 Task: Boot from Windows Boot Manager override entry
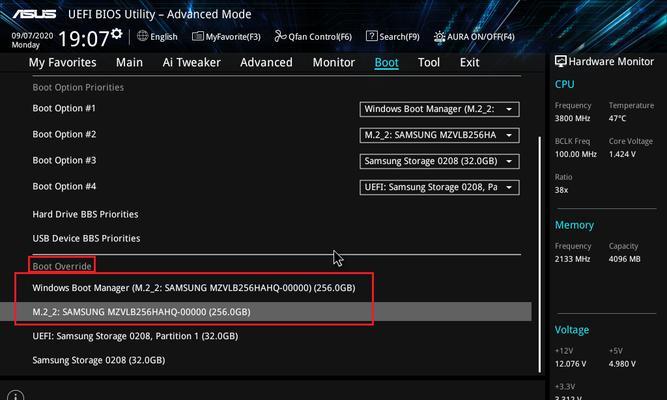194,288
